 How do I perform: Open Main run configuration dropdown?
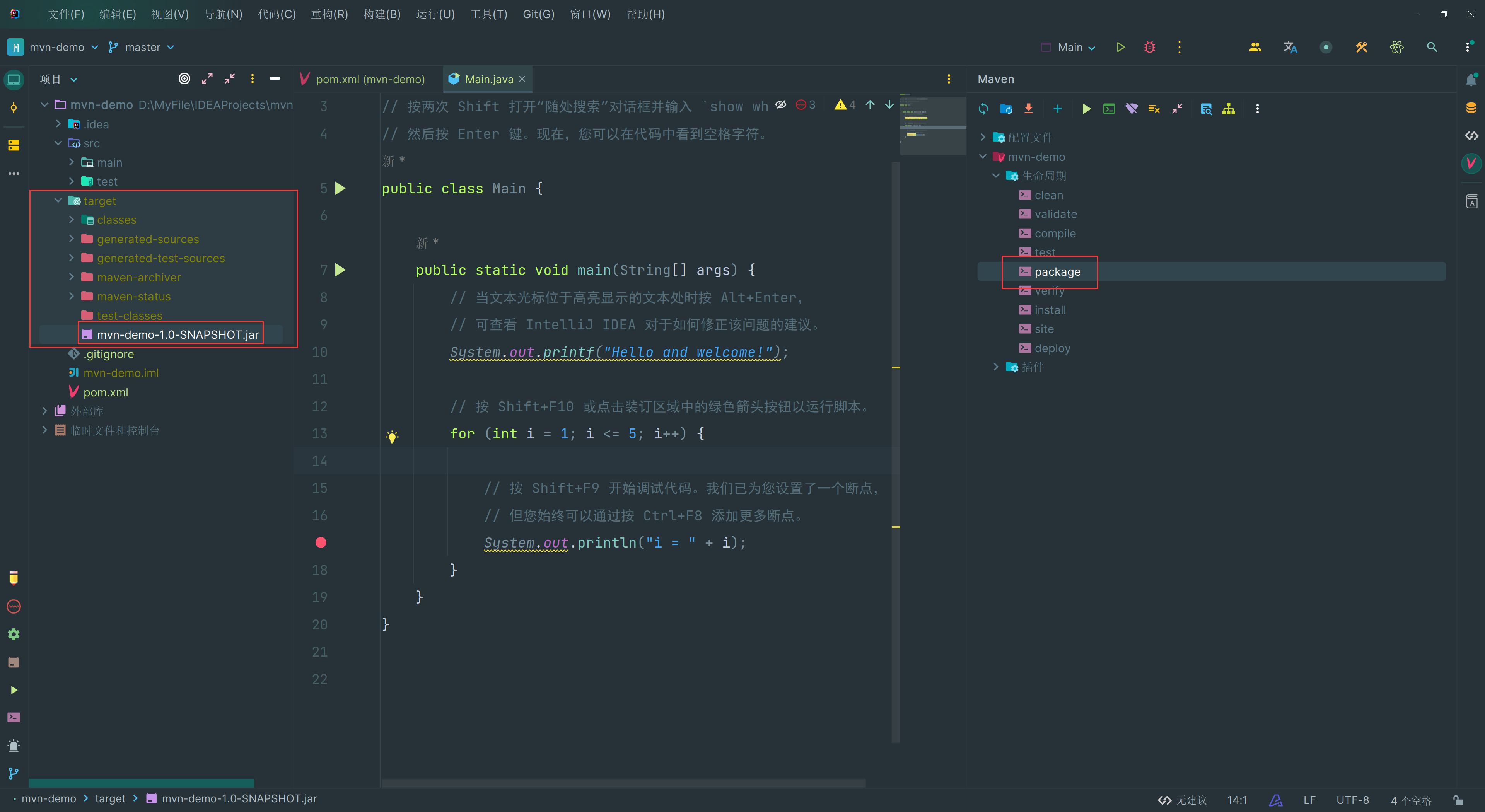1068,47
